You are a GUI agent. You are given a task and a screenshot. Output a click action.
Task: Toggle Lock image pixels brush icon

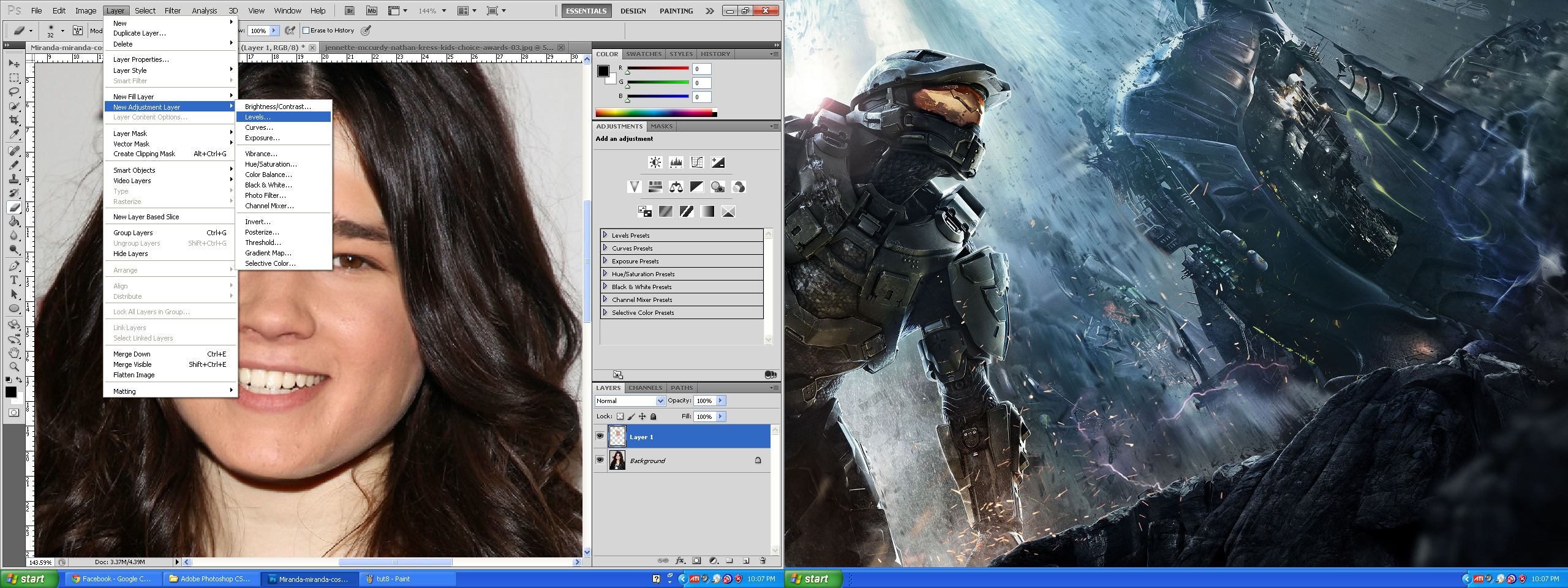click(631, 417)
